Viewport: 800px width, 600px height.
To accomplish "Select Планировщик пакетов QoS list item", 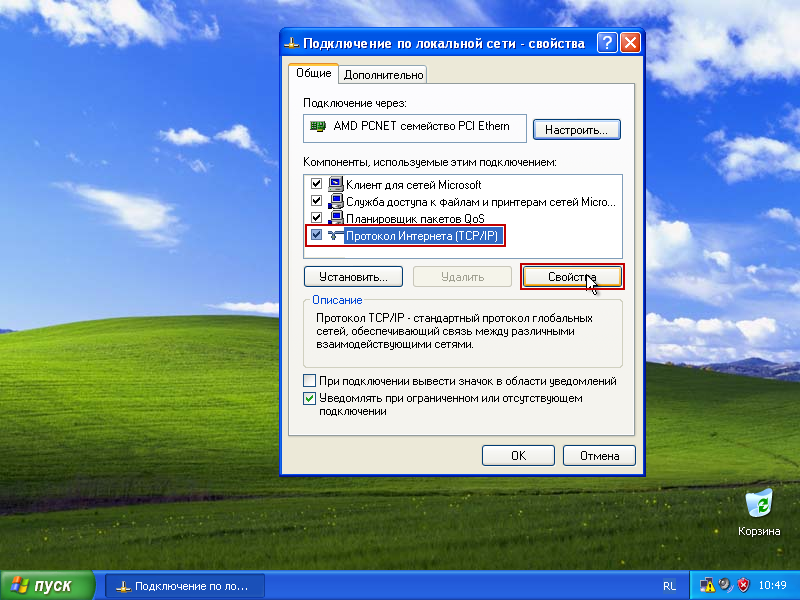I will 415,219.
